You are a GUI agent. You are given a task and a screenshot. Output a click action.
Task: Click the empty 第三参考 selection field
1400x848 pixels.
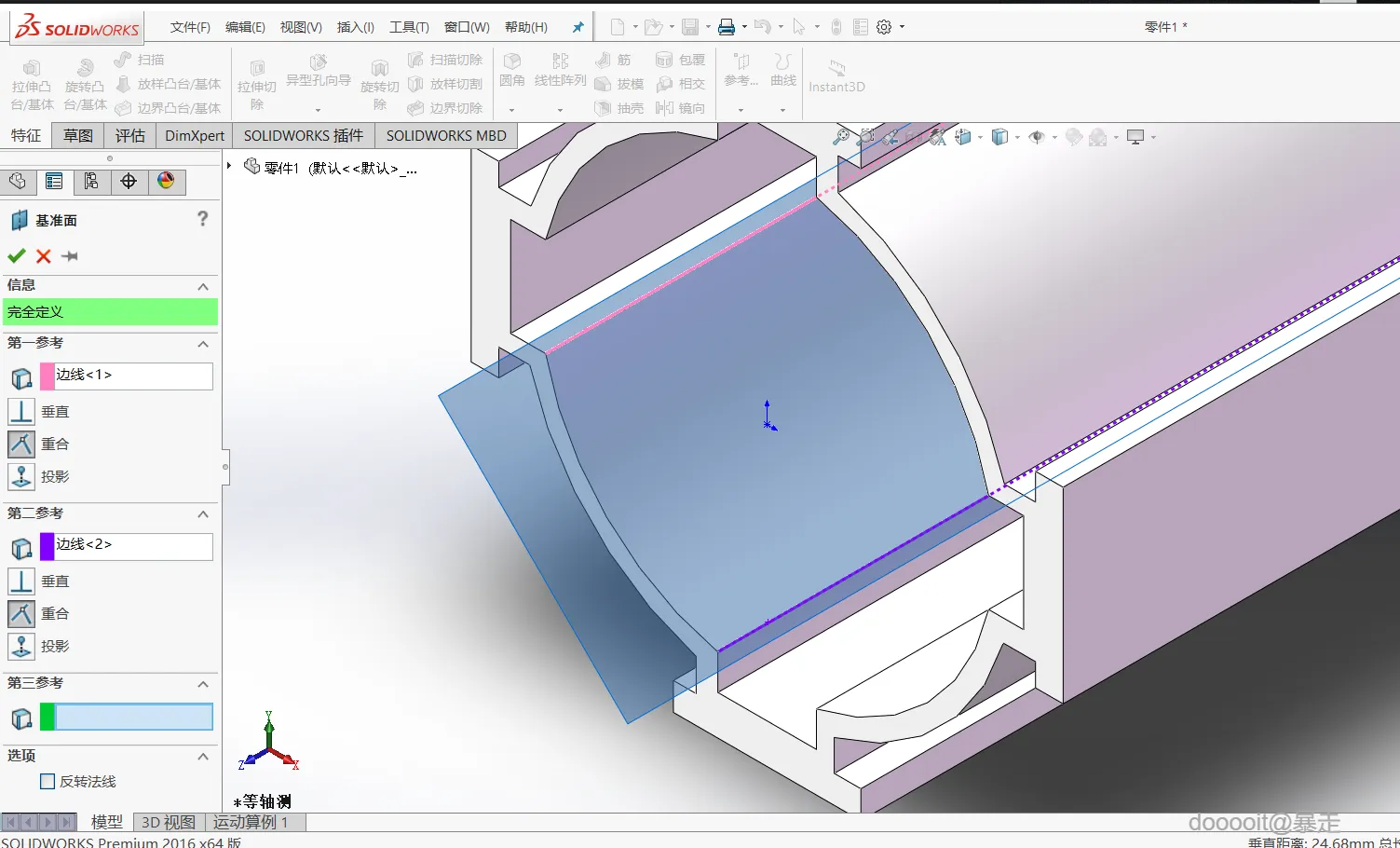[133, 717]
